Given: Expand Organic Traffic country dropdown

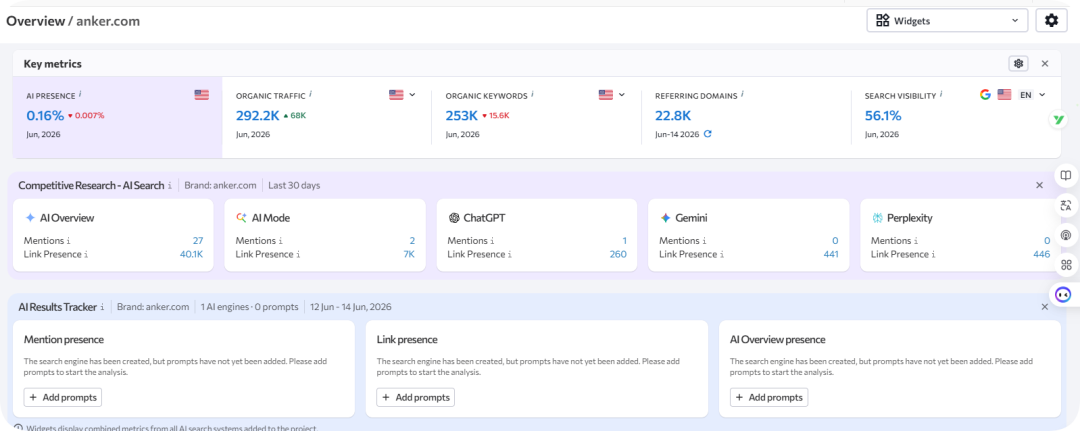Looking at the screenshot, I should 413,95.
